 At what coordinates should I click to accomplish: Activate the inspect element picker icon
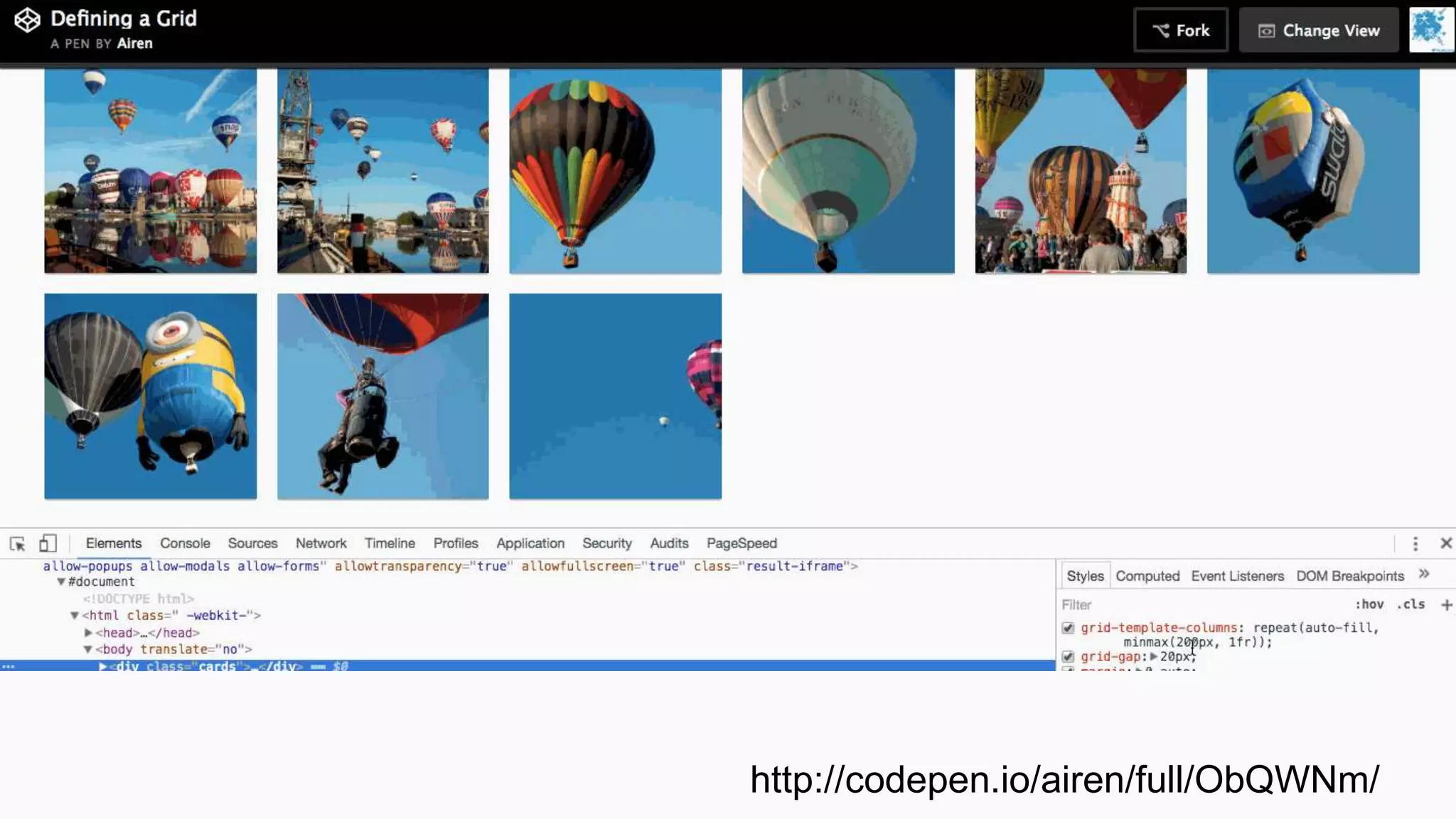18,544
